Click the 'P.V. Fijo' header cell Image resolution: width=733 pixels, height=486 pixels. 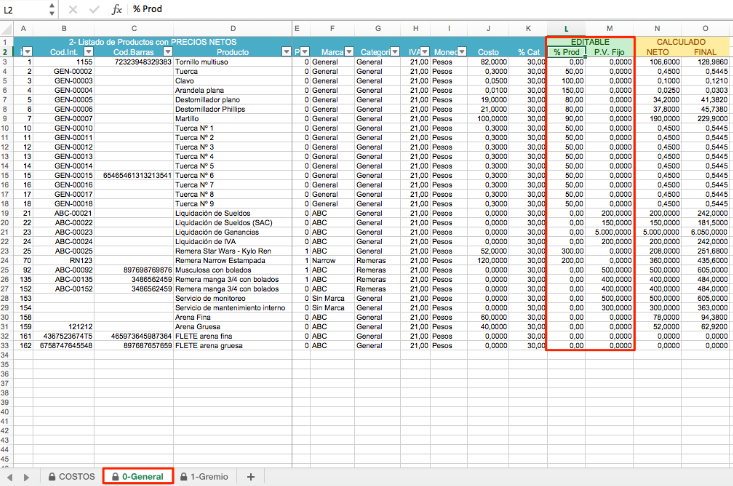610,52
